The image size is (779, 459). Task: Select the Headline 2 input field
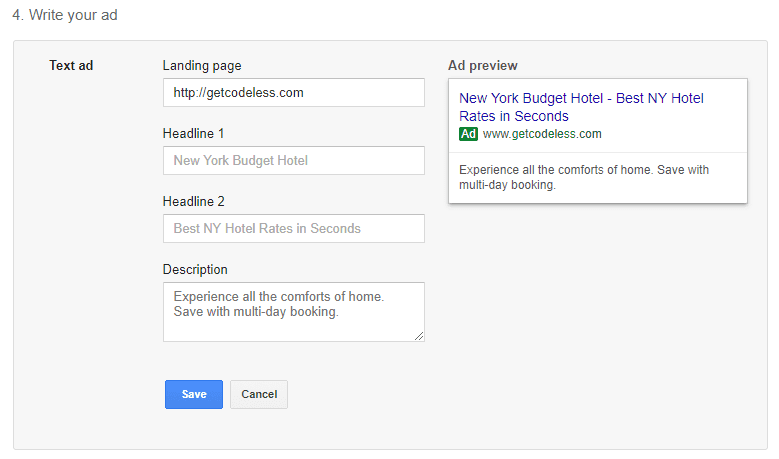click(293, 229)
